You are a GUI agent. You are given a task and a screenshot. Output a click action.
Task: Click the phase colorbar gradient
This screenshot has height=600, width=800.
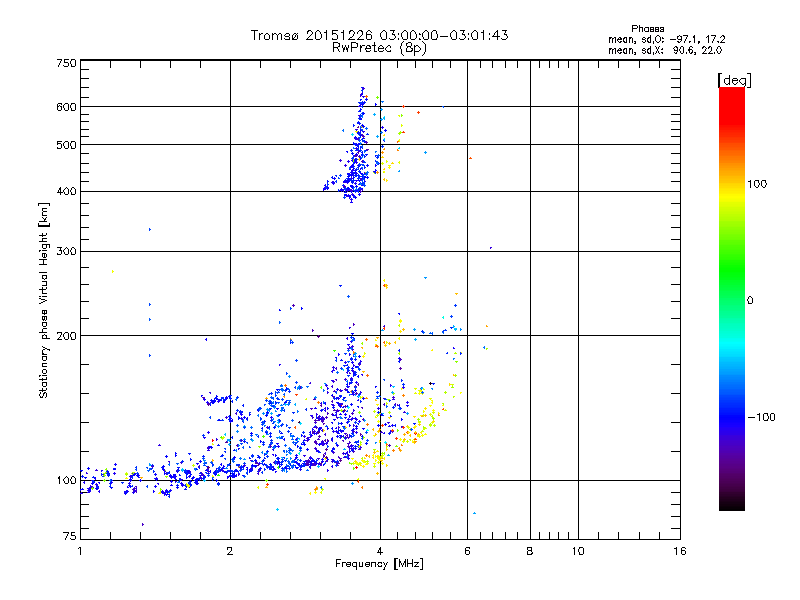point(732,298)
